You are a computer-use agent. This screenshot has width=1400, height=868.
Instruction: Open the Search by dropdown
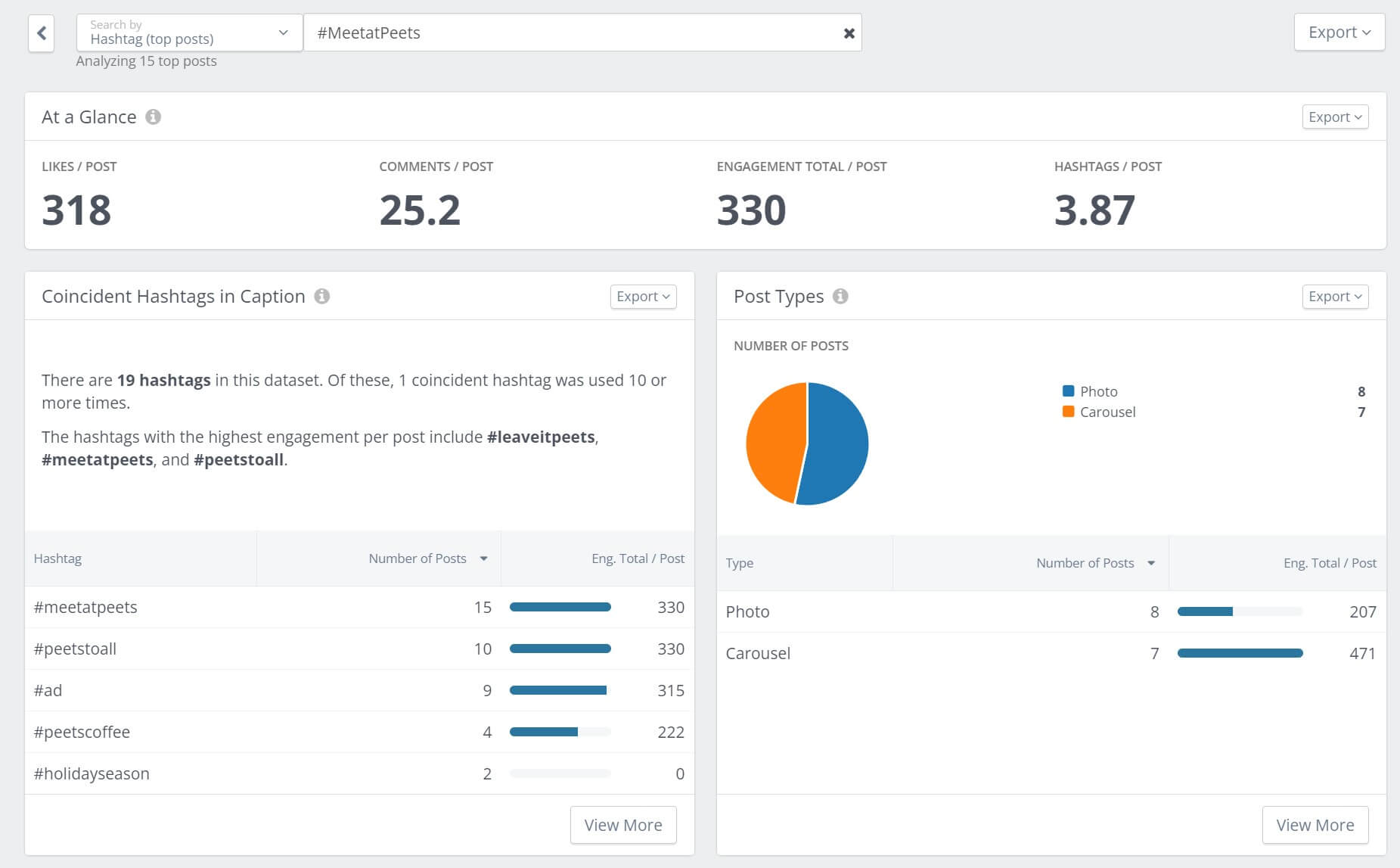282,33
